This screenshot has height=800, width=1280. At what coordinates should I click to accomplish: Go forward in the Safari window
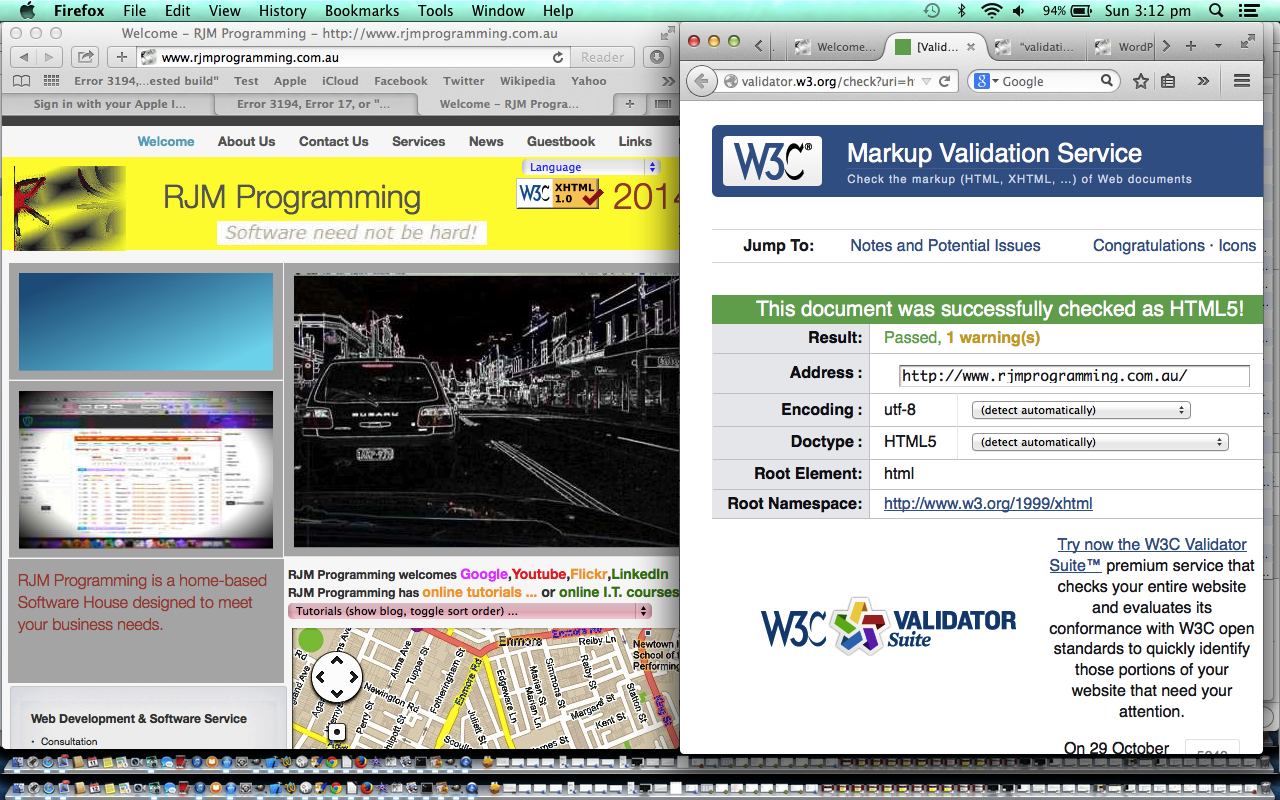tap(49, 57)
